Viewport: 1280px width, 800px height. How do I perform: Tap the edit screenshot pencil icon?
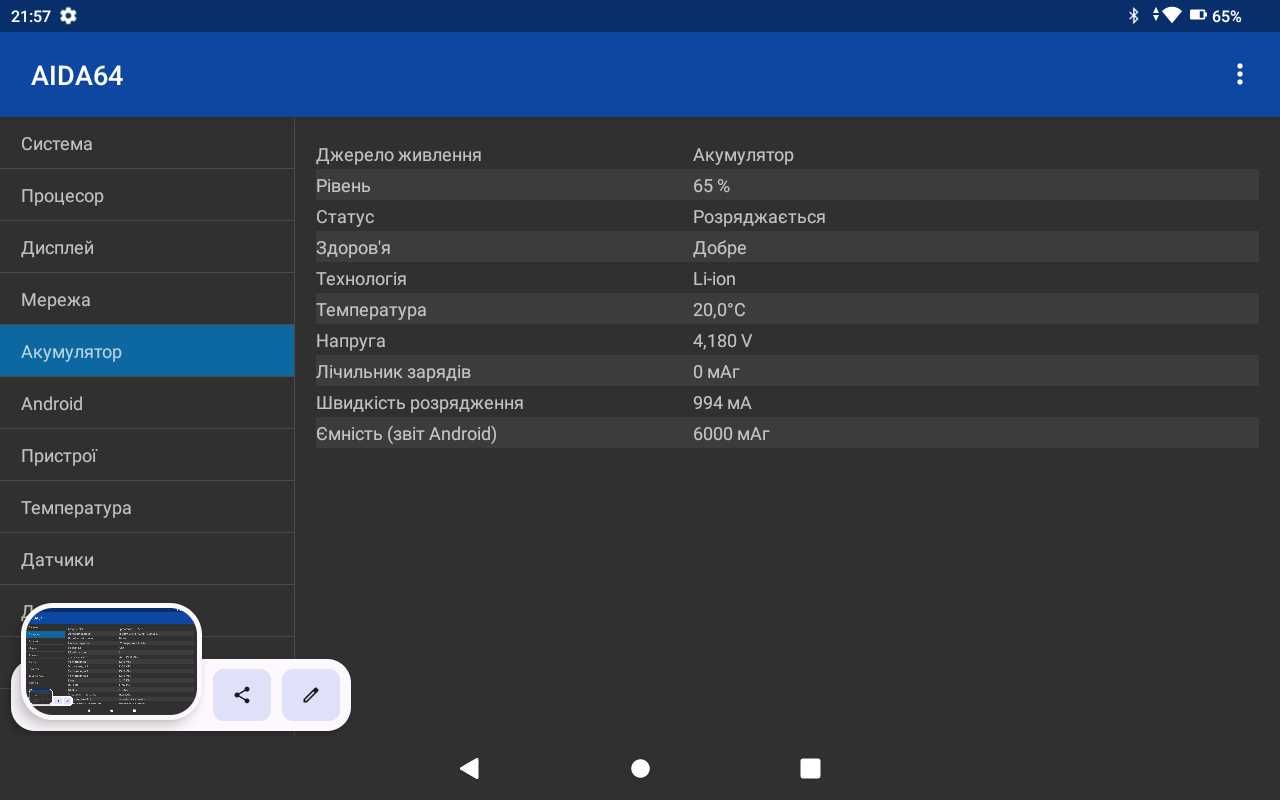(311, 695)
